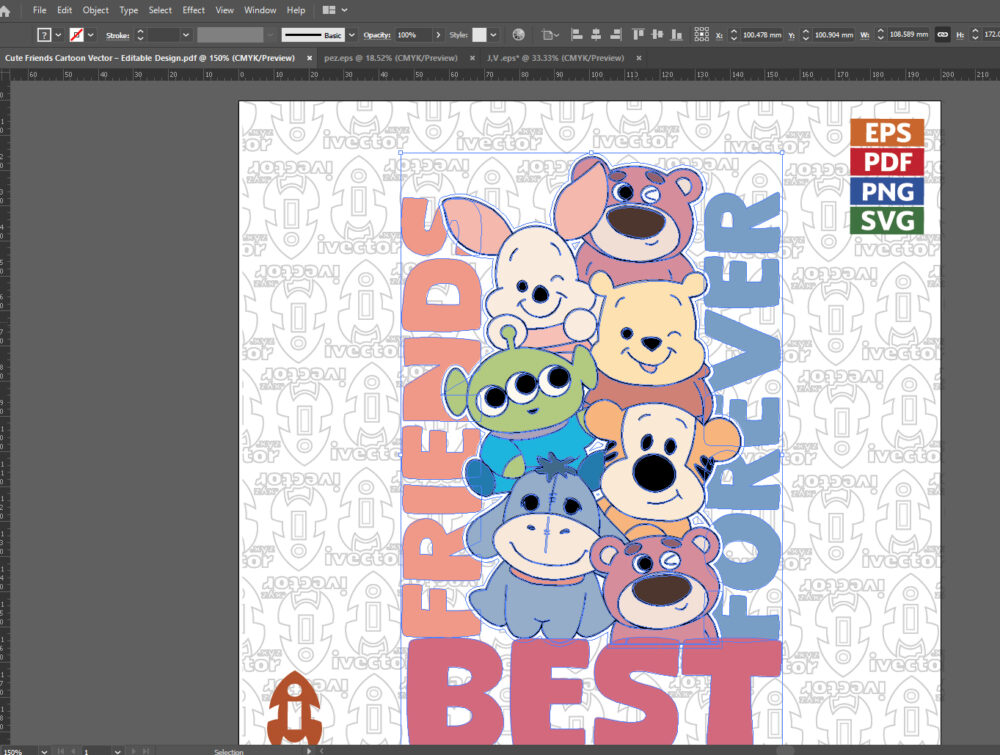The height and width of the screenshot is (755, 1000).
Task: Click the height stepper arrows
Action: point(974,35)
